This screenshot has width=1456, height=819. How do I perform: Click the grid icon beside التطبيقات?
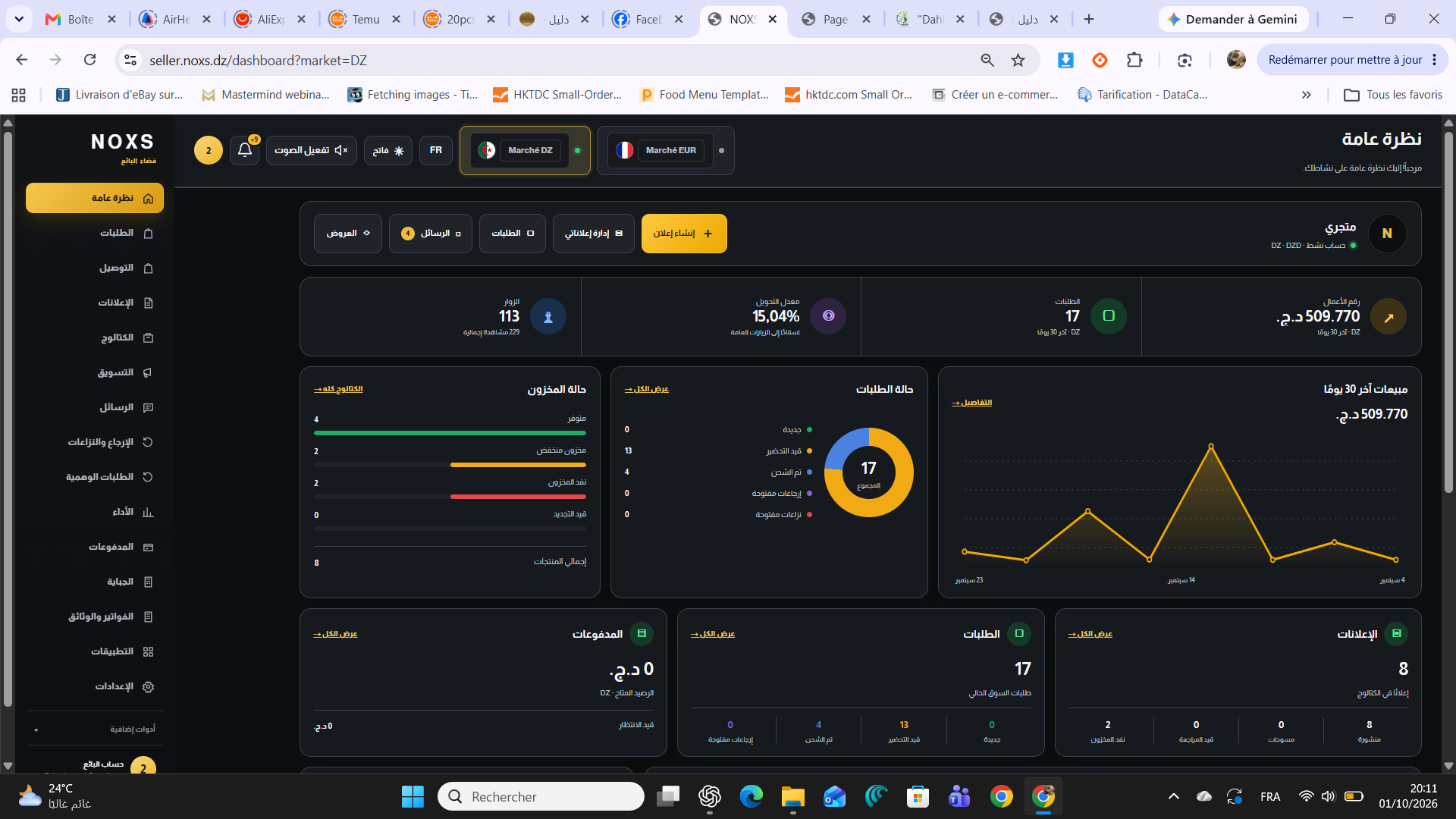click(x=149, y=651)
